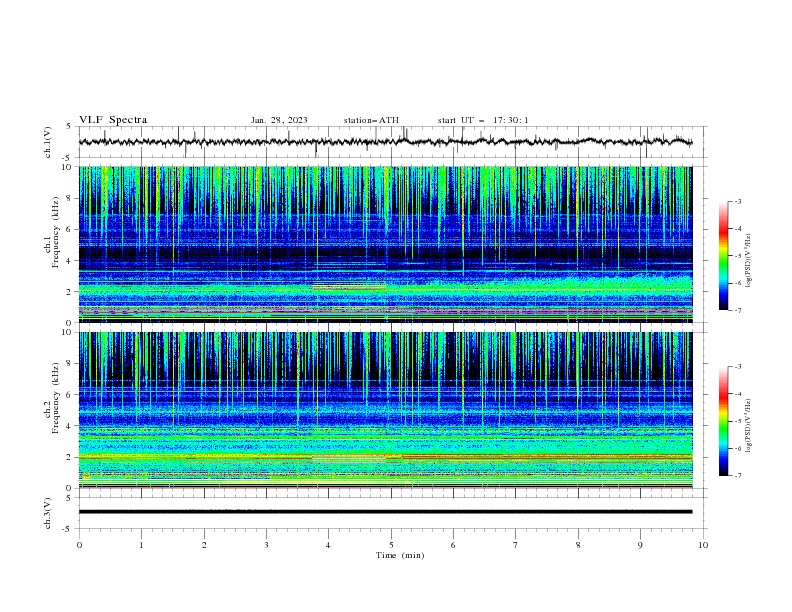
Task: Click the ch.2 spectrogram panel
Action: [385, 410]
